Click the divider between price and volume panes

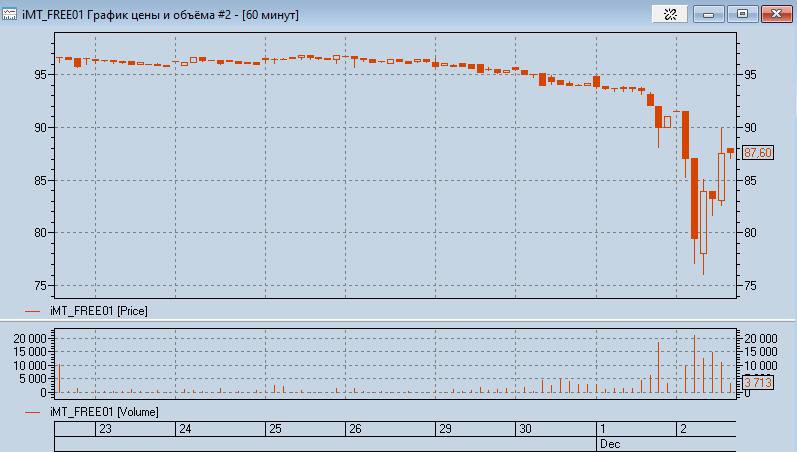(398, 320)
